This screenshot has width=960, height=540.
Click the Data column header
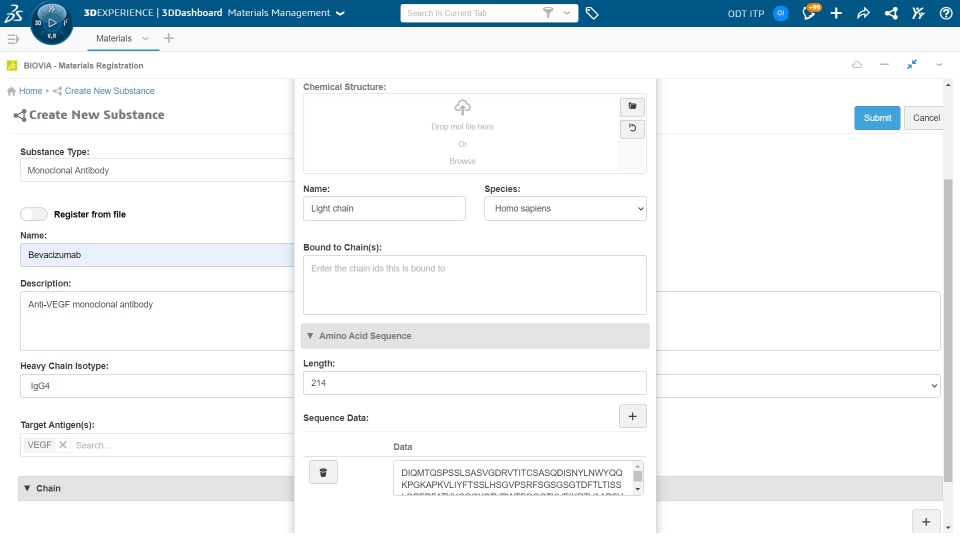tap(402, 447)
